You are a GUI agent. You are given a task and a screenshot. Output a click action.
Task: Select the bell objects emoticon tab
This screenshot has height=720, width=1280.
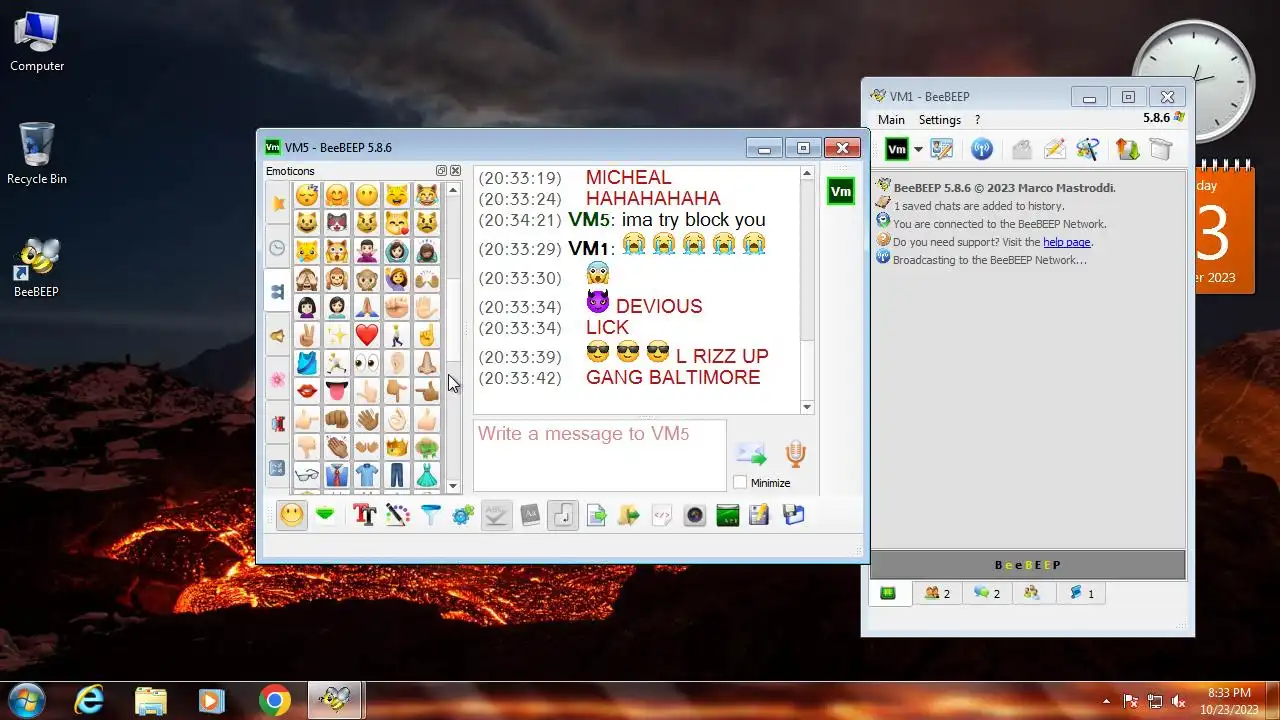pos(278,336)
